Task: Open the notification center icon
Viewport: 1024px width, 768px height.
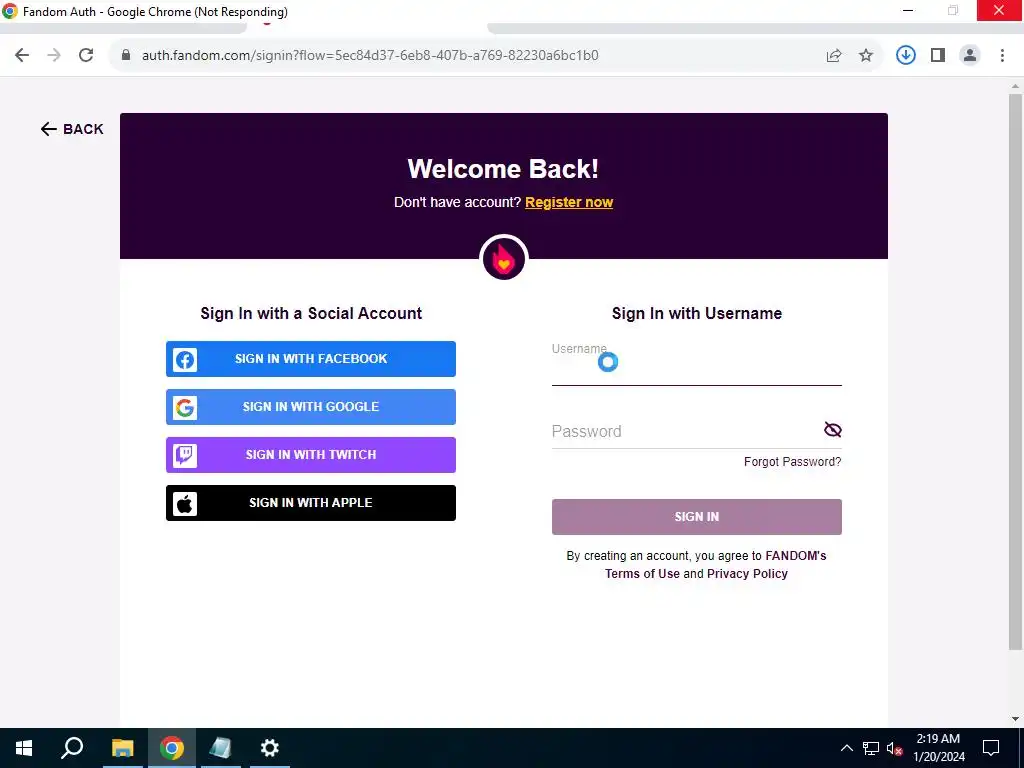Action: click(991, 748)
